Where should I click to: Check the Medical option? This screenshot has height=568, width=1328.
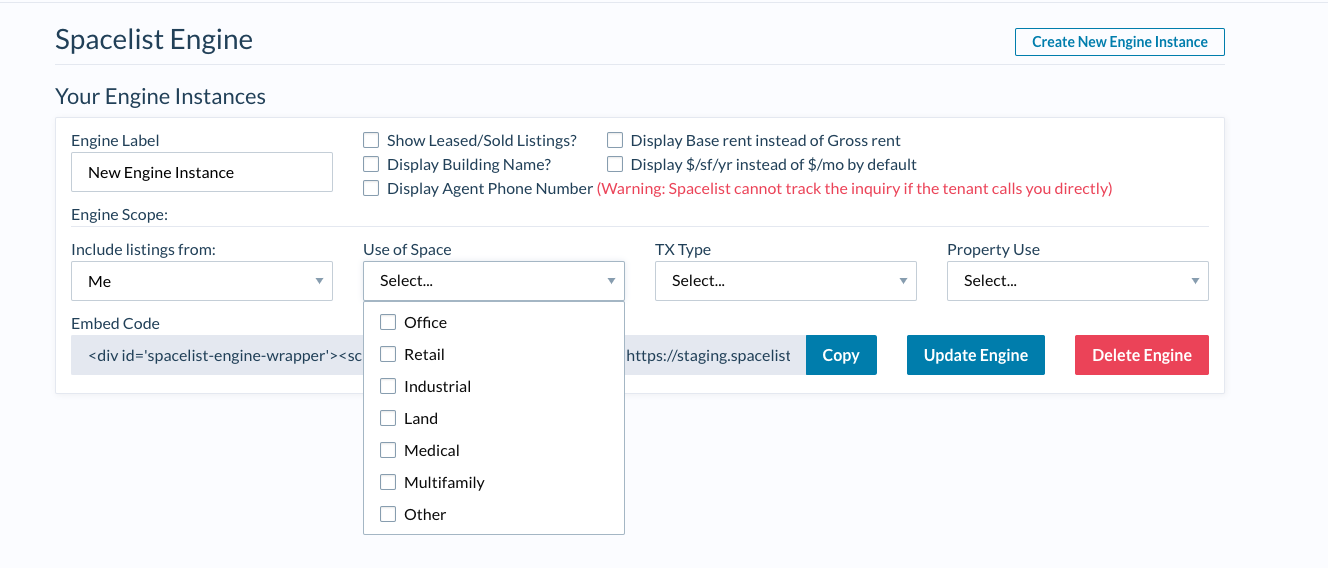pos(388,450)
